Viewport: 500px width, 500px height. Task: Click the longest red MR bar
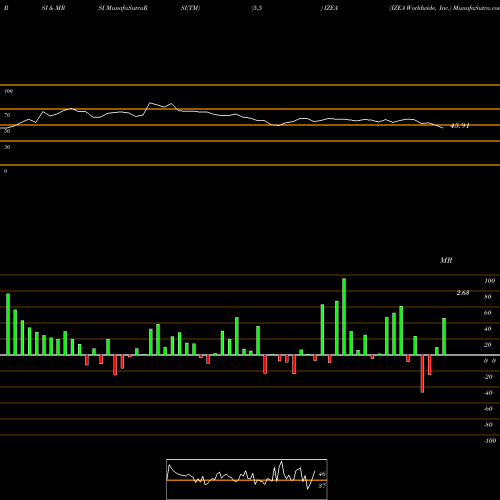pyautogui.click(x=422, y=374)
